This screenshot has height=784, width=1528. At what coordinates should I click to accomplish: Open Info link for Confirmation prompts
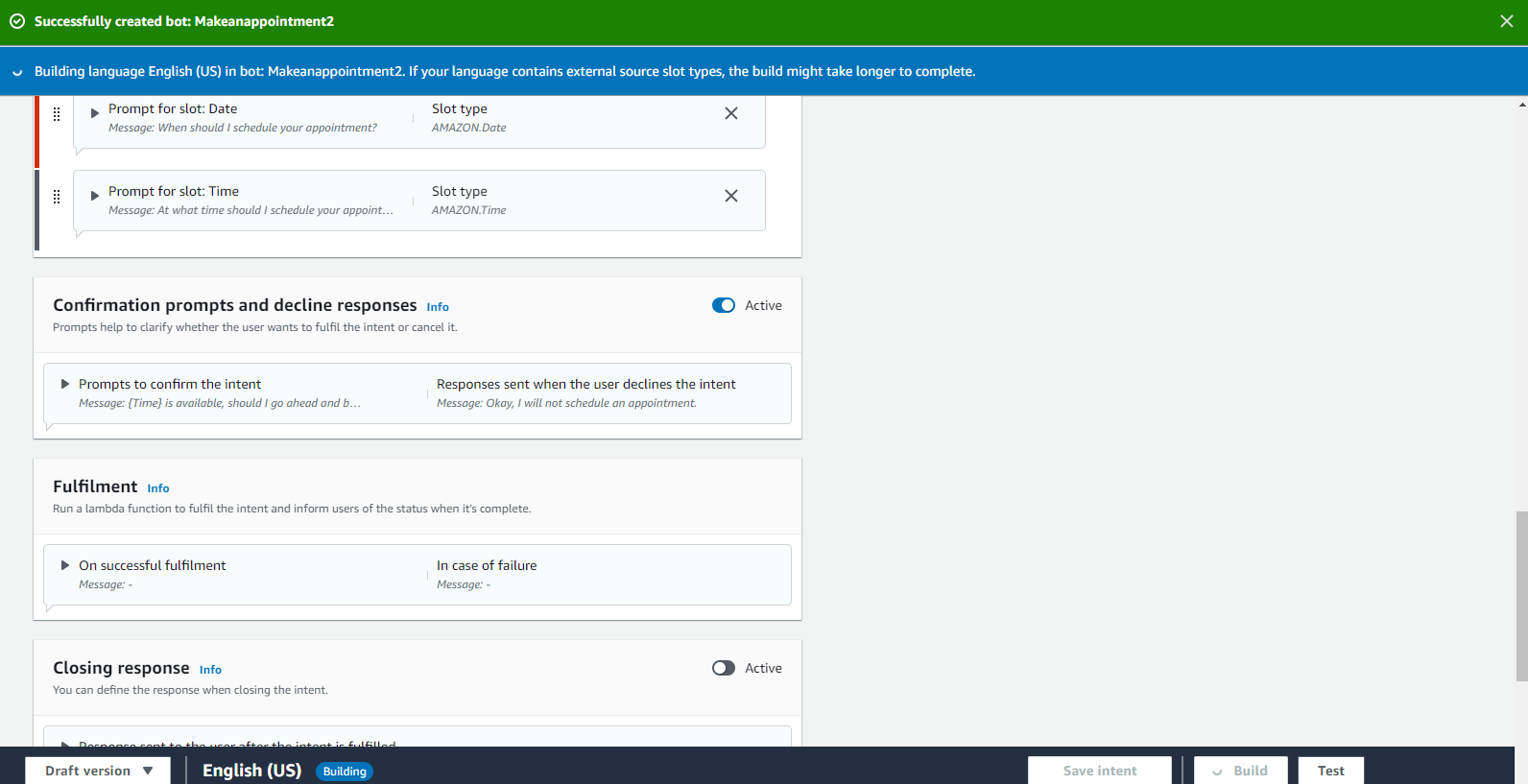point(438,307)
